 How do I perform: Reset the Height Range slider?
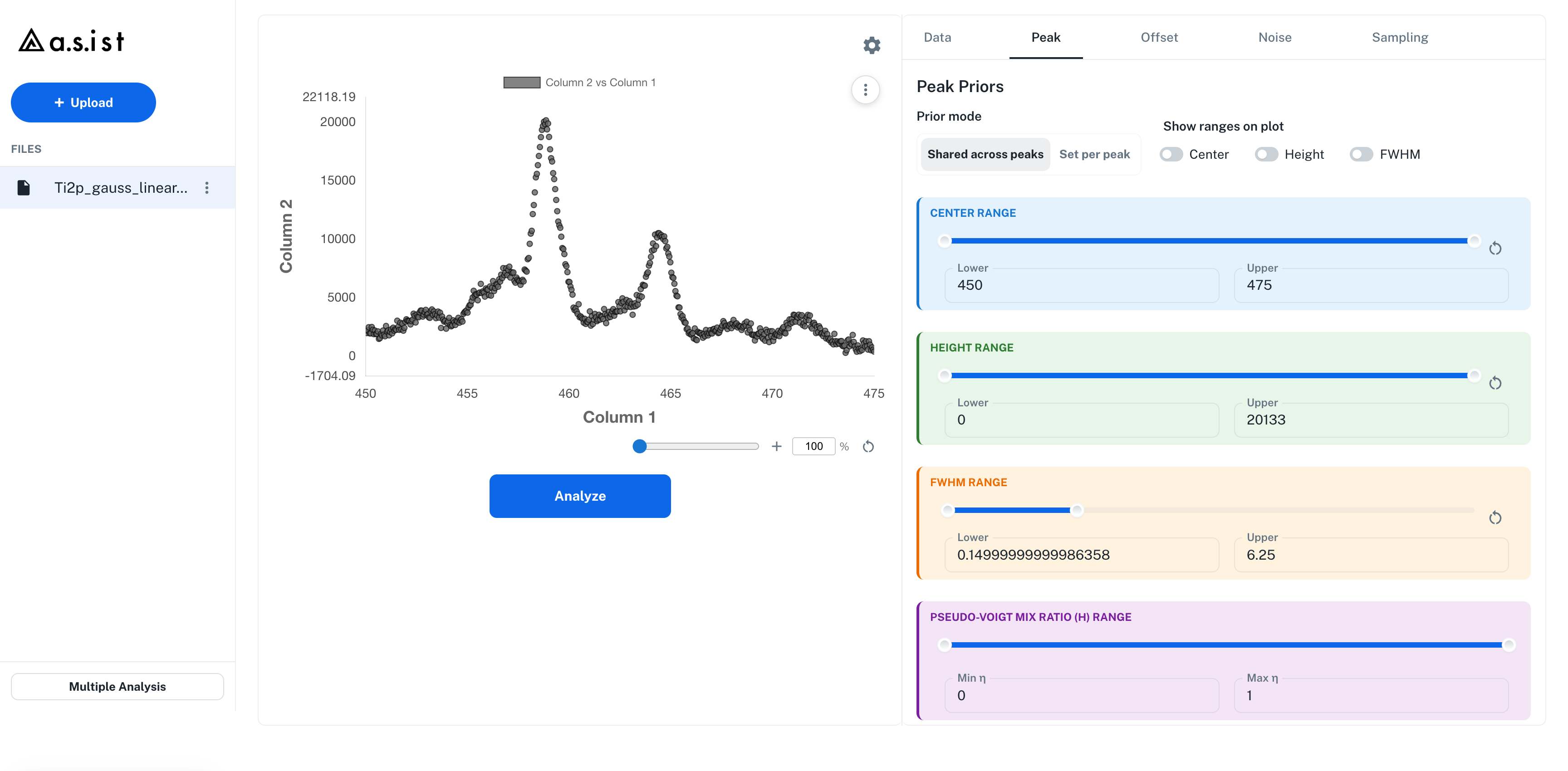coord(1495,383)
